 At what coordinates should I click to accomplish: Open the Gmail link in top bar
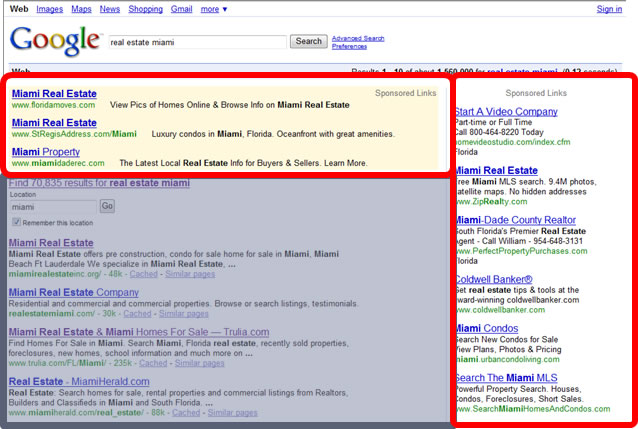click(x=181, y=9)
